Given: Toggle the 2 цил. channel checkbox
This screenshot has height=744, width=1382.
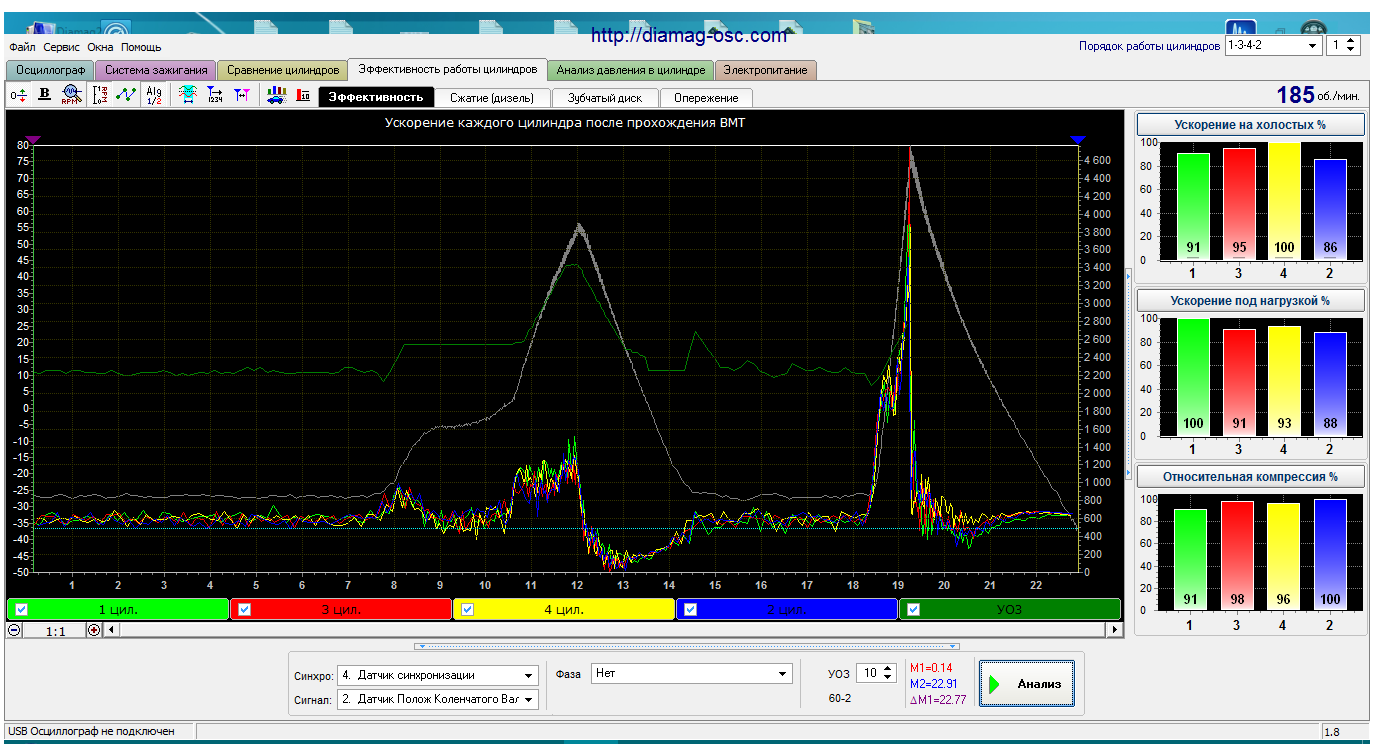Looking at the screenshot, I should pos(690,609).
